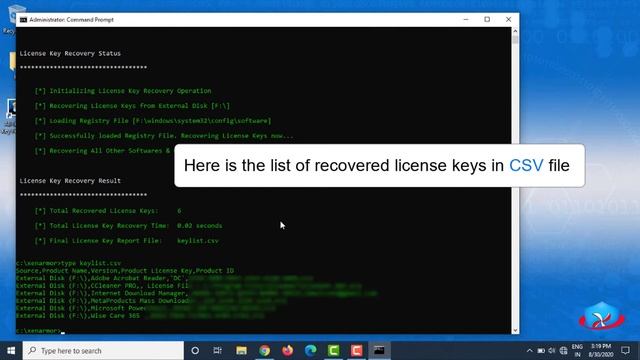Image resolution: width=640 pixels, height=360 pixels.
Task: Click 'License Key Recovery Status' heading
Action: [x=70, y=53]
